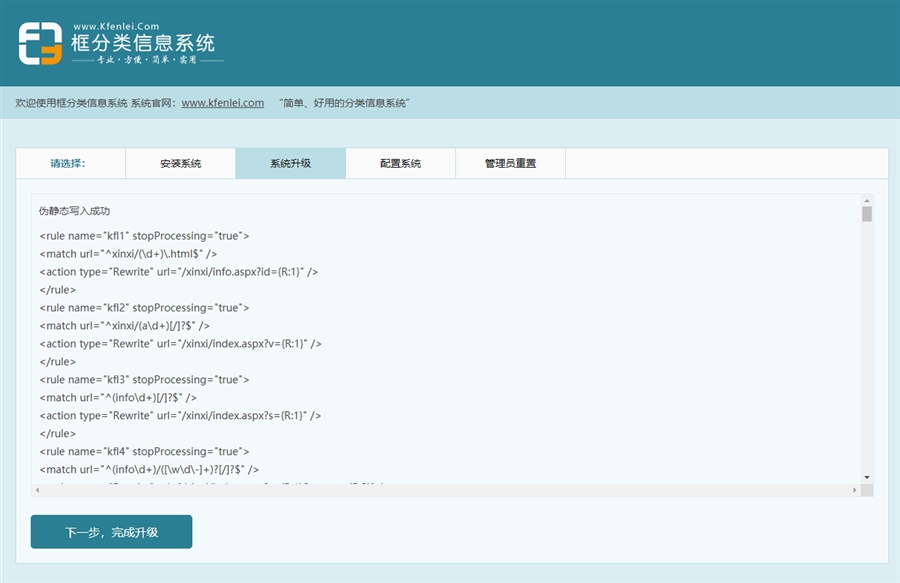Open the 配置系统 tab
Screen dimensions: 900x583
[x=400, y=163]
